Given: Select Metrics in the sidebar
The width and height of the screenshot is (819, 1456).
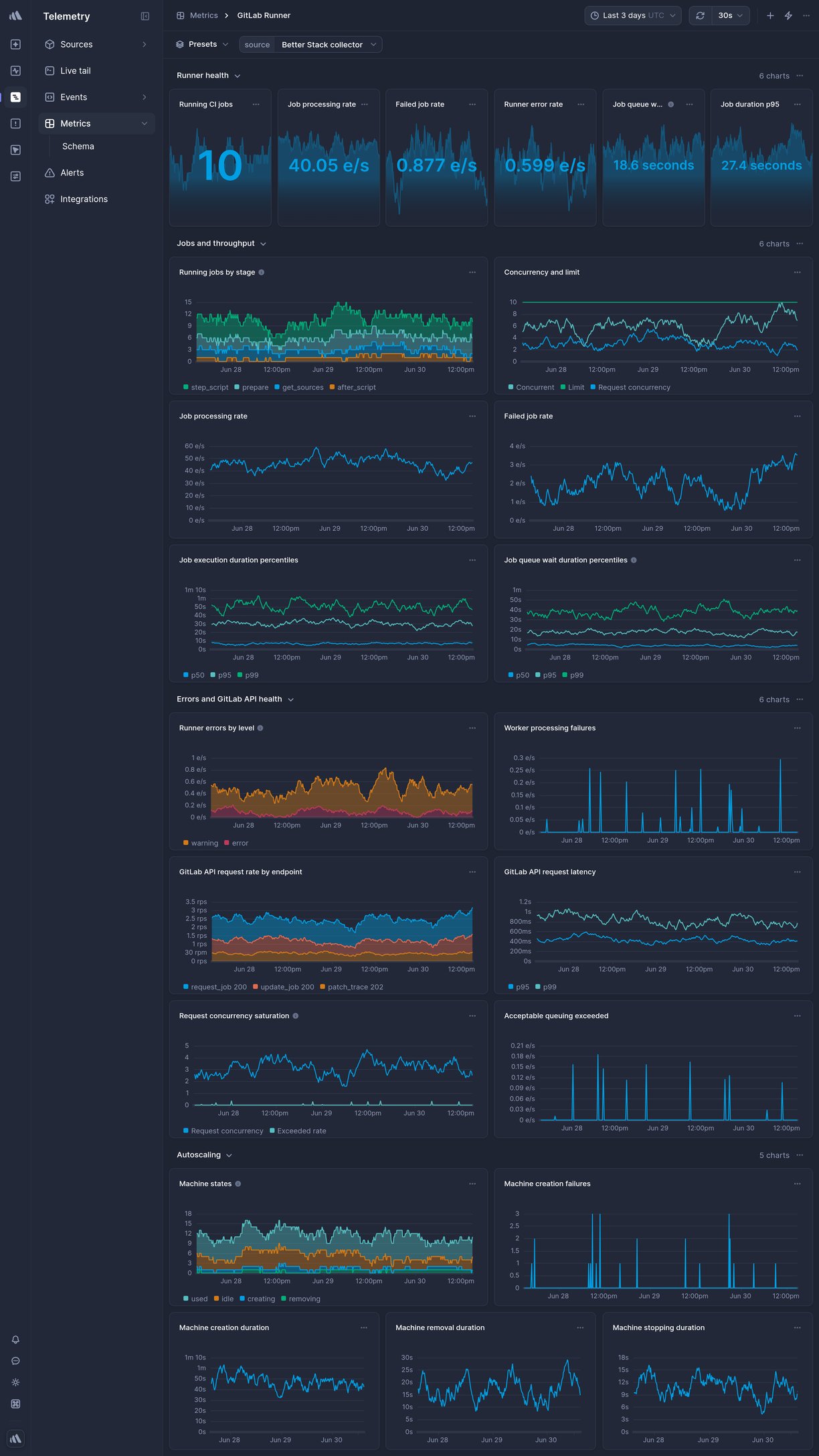Looking at the screenshot, I should pyautogui.click(x=97, y=123).
